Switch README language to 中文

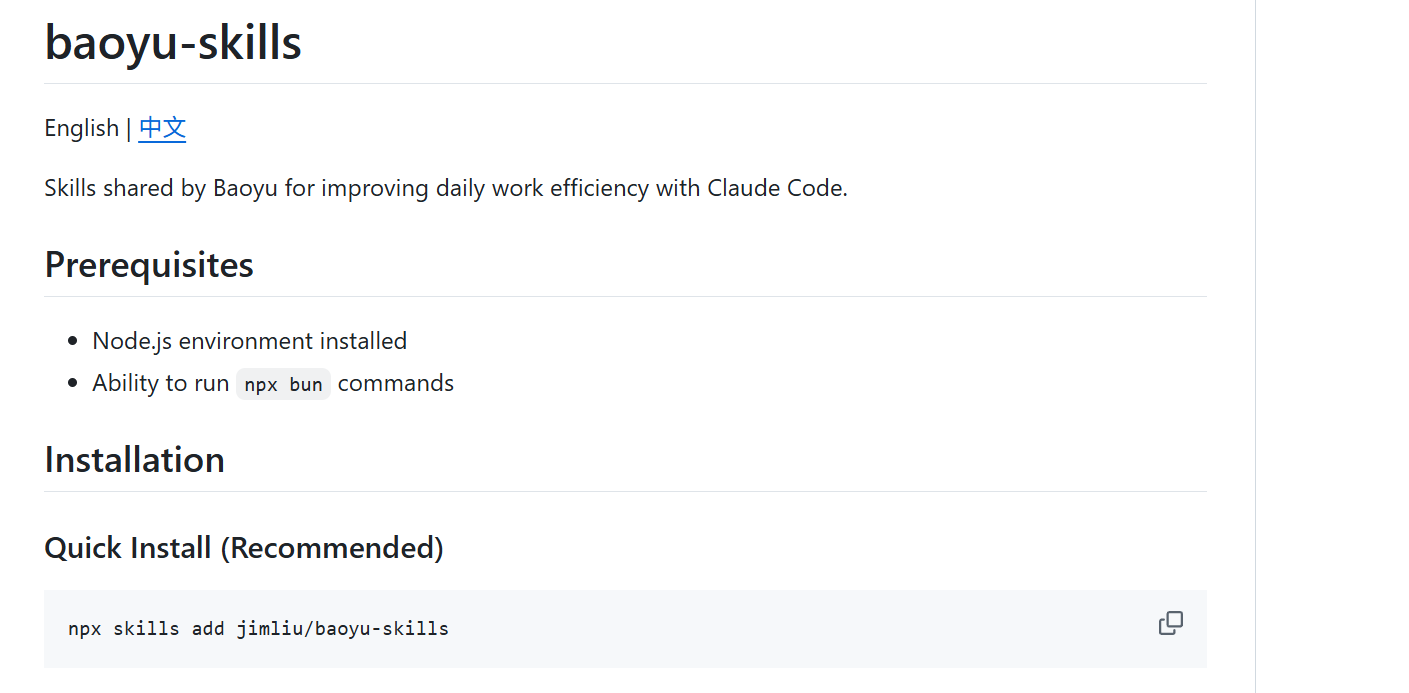pyautogui.click(x=162, y=128)
